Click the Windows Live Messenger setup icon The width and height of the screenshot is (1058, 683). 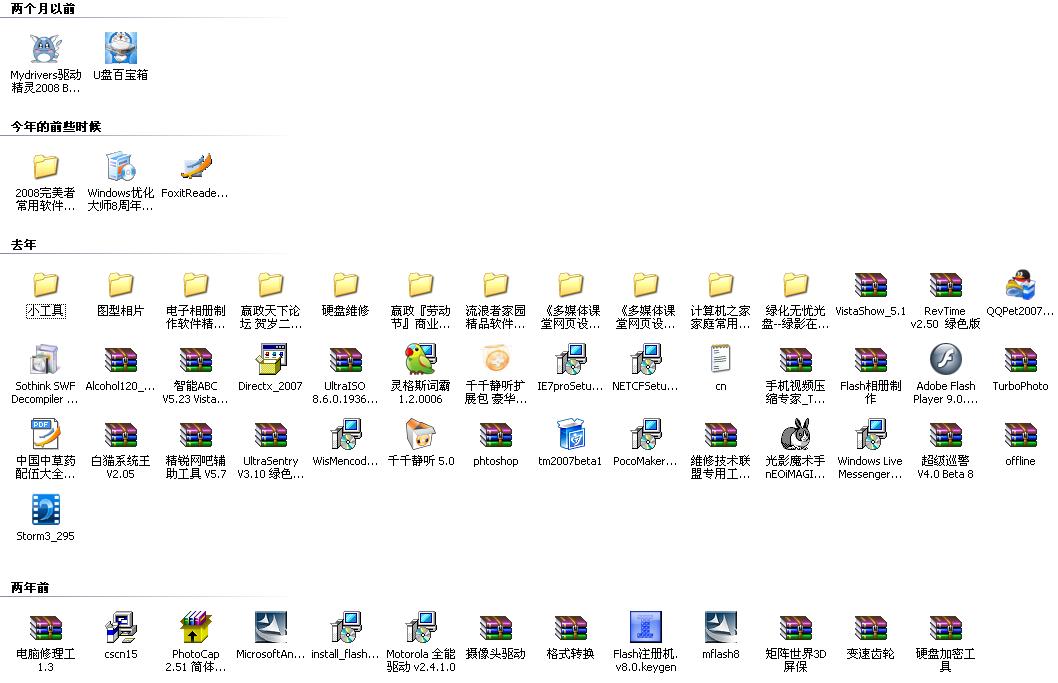coord(870,435)
